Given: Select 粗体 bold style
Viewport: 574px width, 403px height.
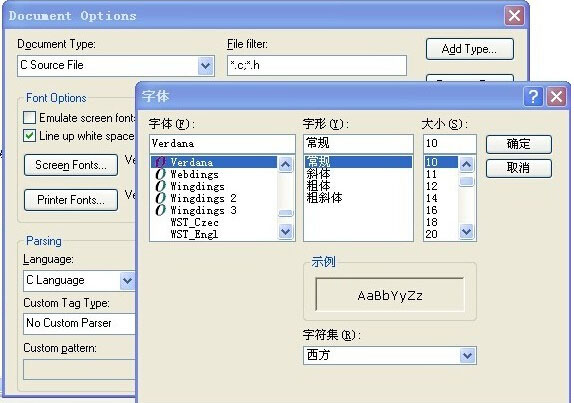Looking at the screenshot, I should (358, 186).
